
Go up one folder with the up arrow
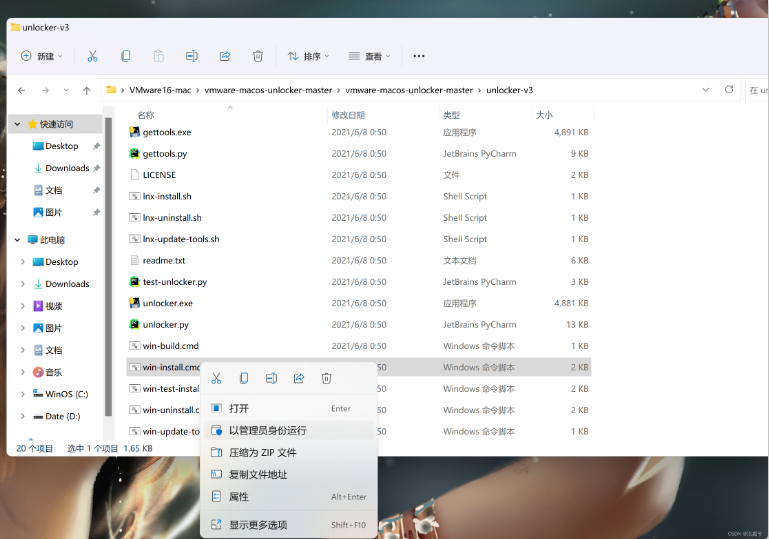click(87, 90)
